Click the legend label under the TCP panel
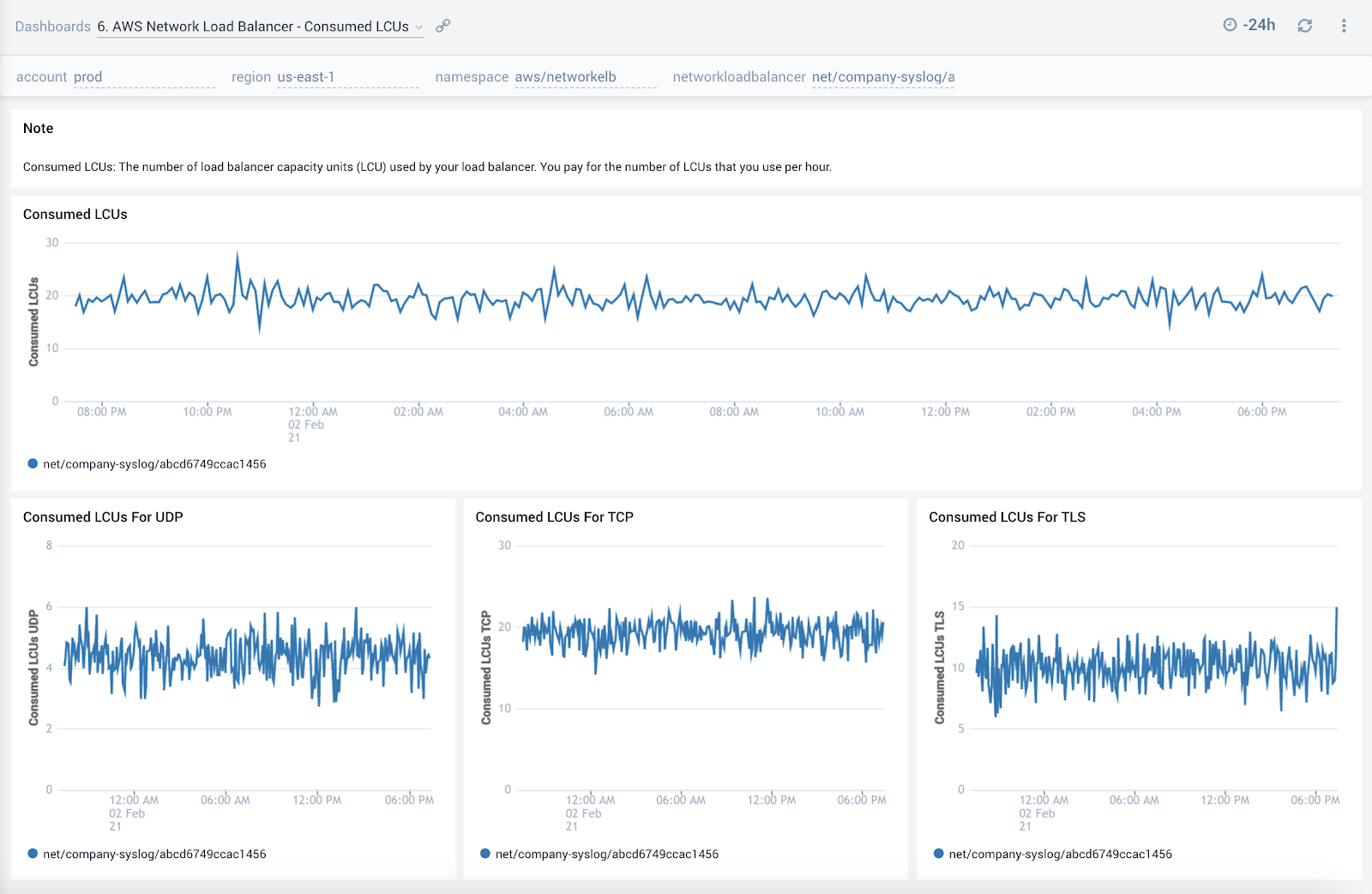Screen dimensions: 1372x894 coord(608,854)
